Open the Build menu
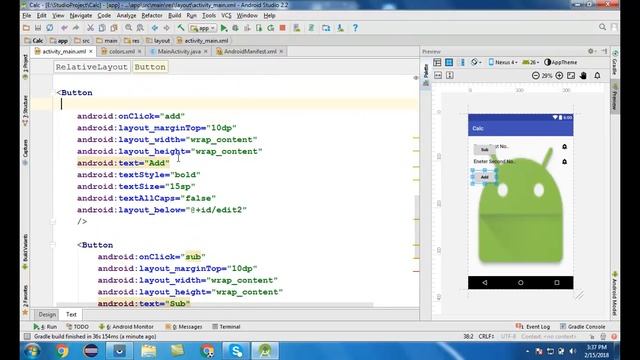 (x=175, y=16)
